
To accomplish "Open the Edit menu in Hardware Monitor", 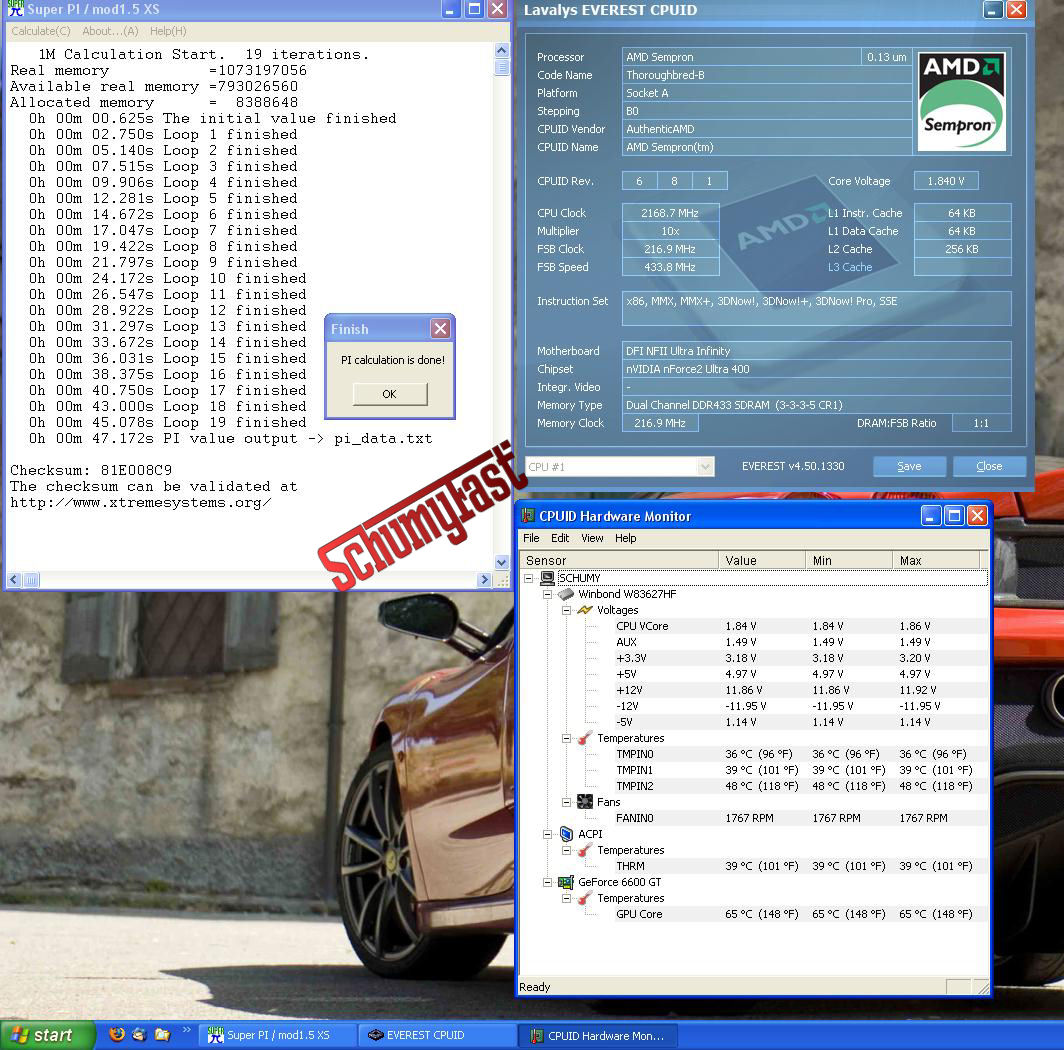I will (560, 538).
